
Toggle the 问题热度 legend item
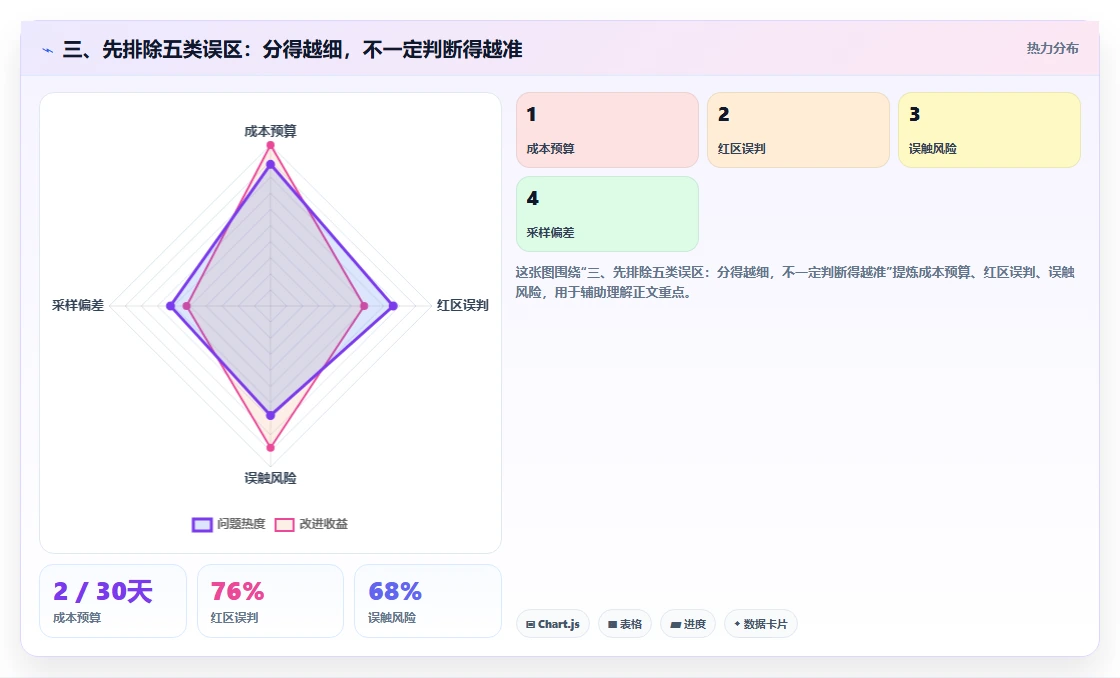(229, 524)
